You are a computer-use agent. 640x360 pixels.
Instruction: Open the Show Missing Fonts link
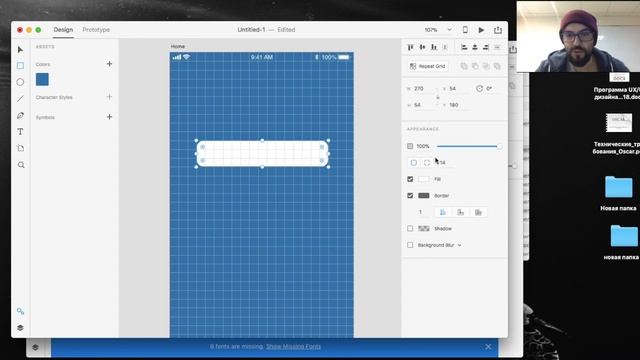pyautogui.click(x=293, y=347)
